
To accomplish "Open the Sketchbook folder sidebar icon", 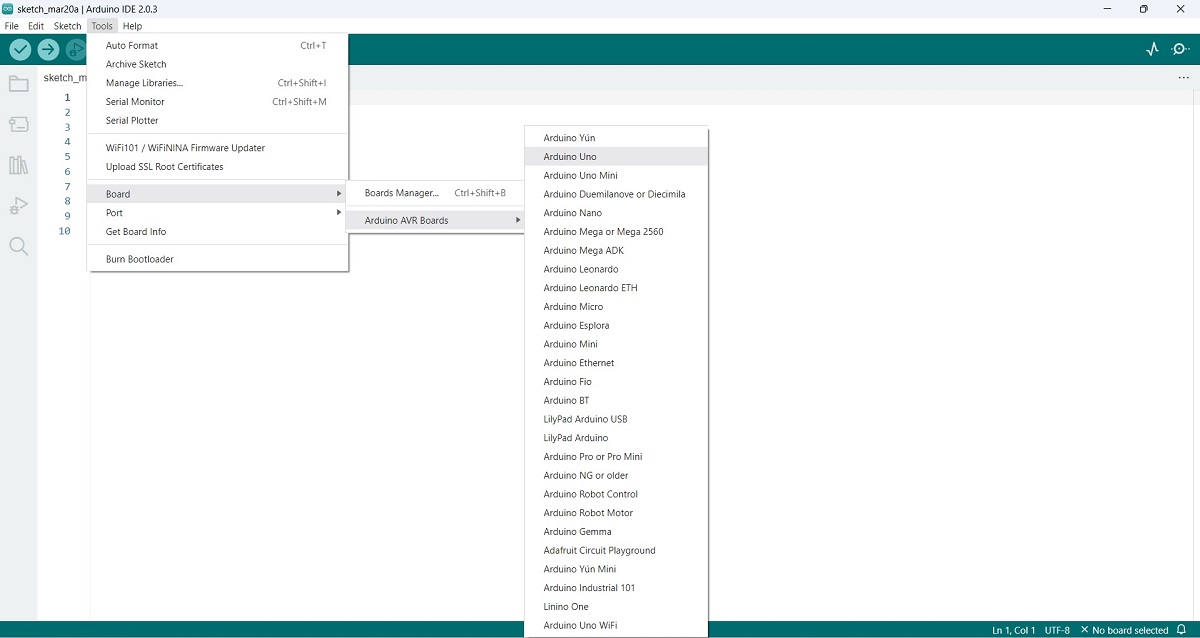I will 18,84.
